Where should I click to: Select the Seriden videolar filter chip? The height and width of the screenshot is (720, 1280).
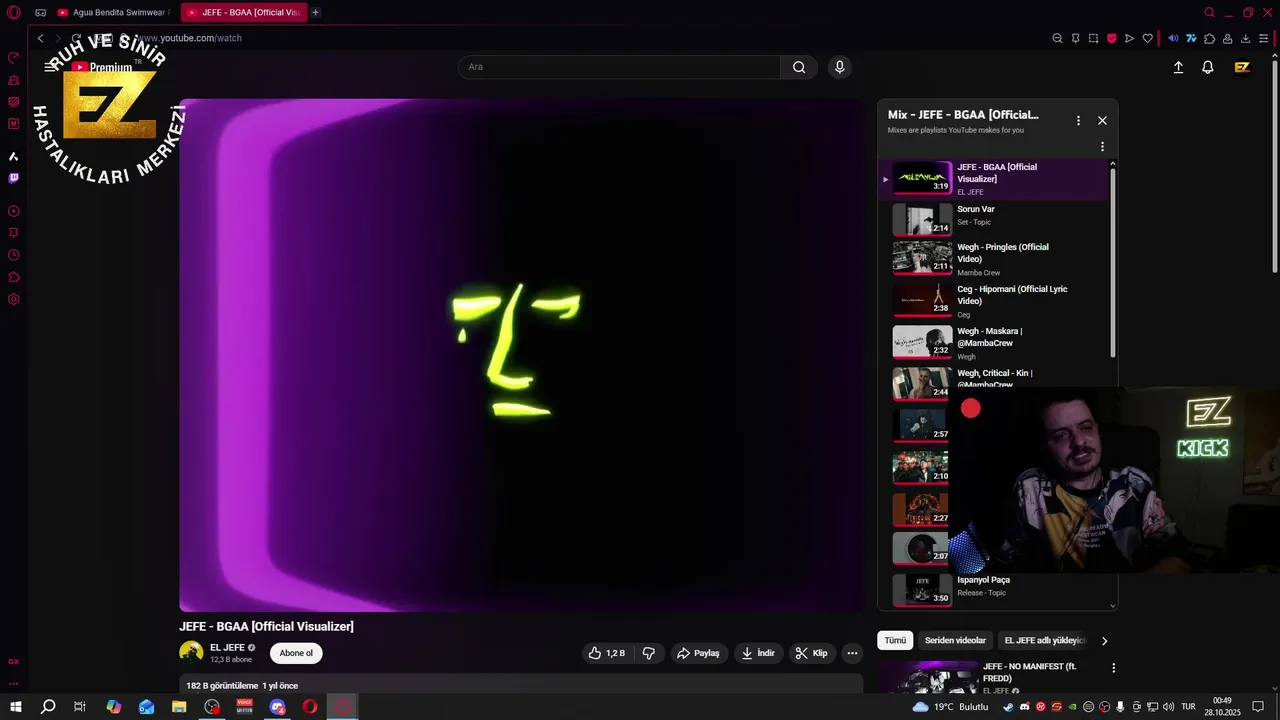[x=955, y=640]
